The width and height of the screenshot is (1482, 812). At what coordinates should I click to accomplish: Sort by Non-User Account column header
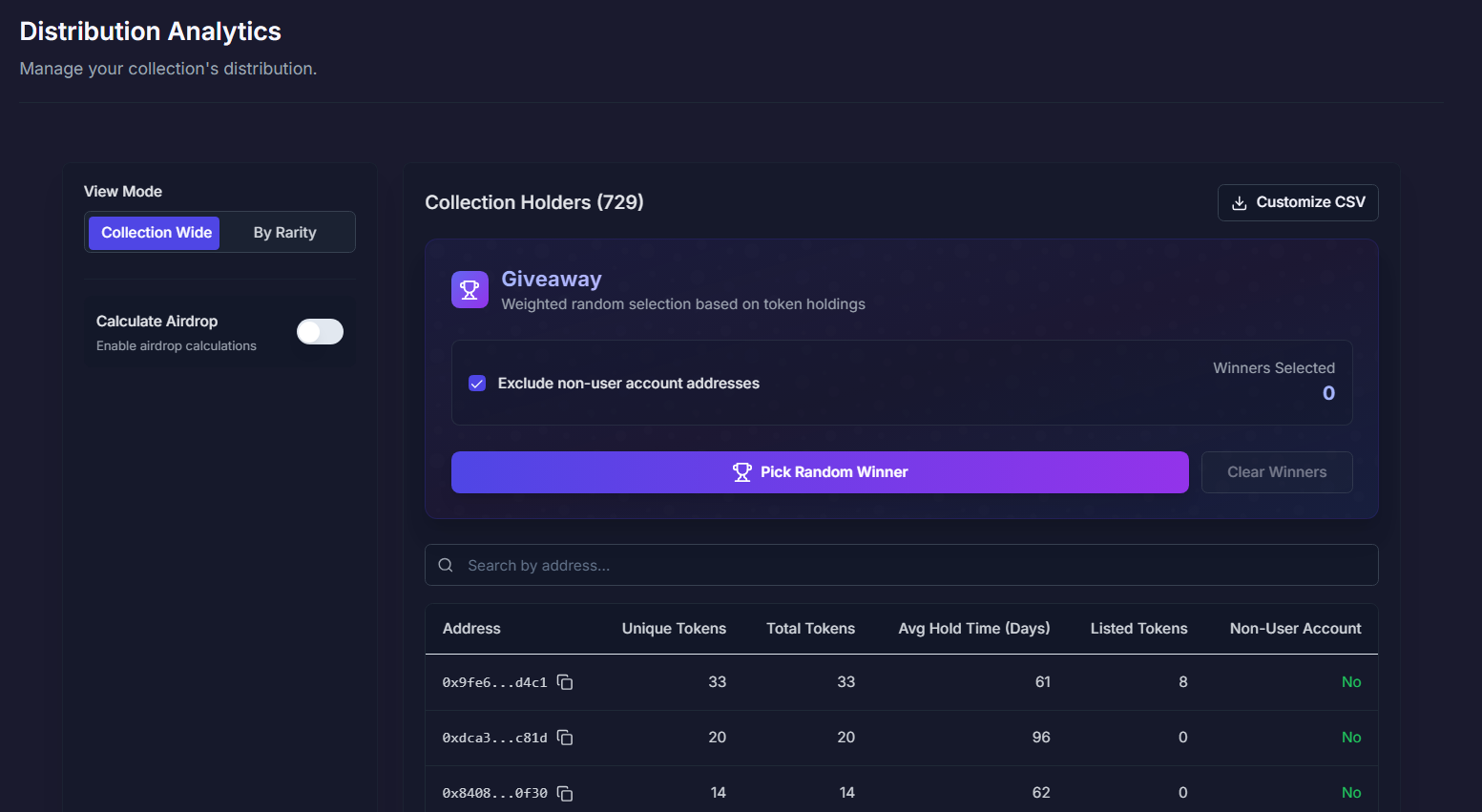point(1295,629)
